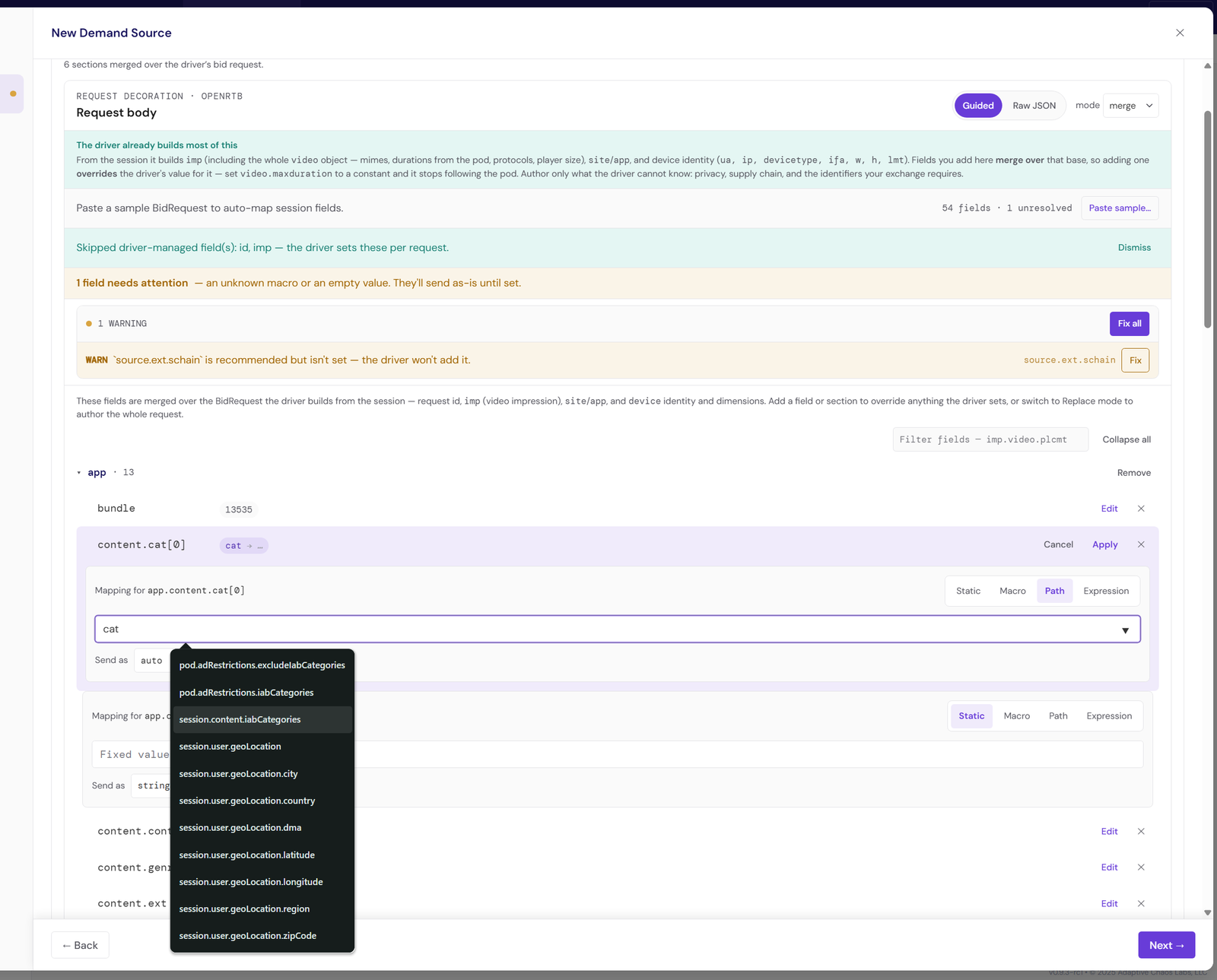Select Path tab in lower mapping panel

(x=1058, y=716)
